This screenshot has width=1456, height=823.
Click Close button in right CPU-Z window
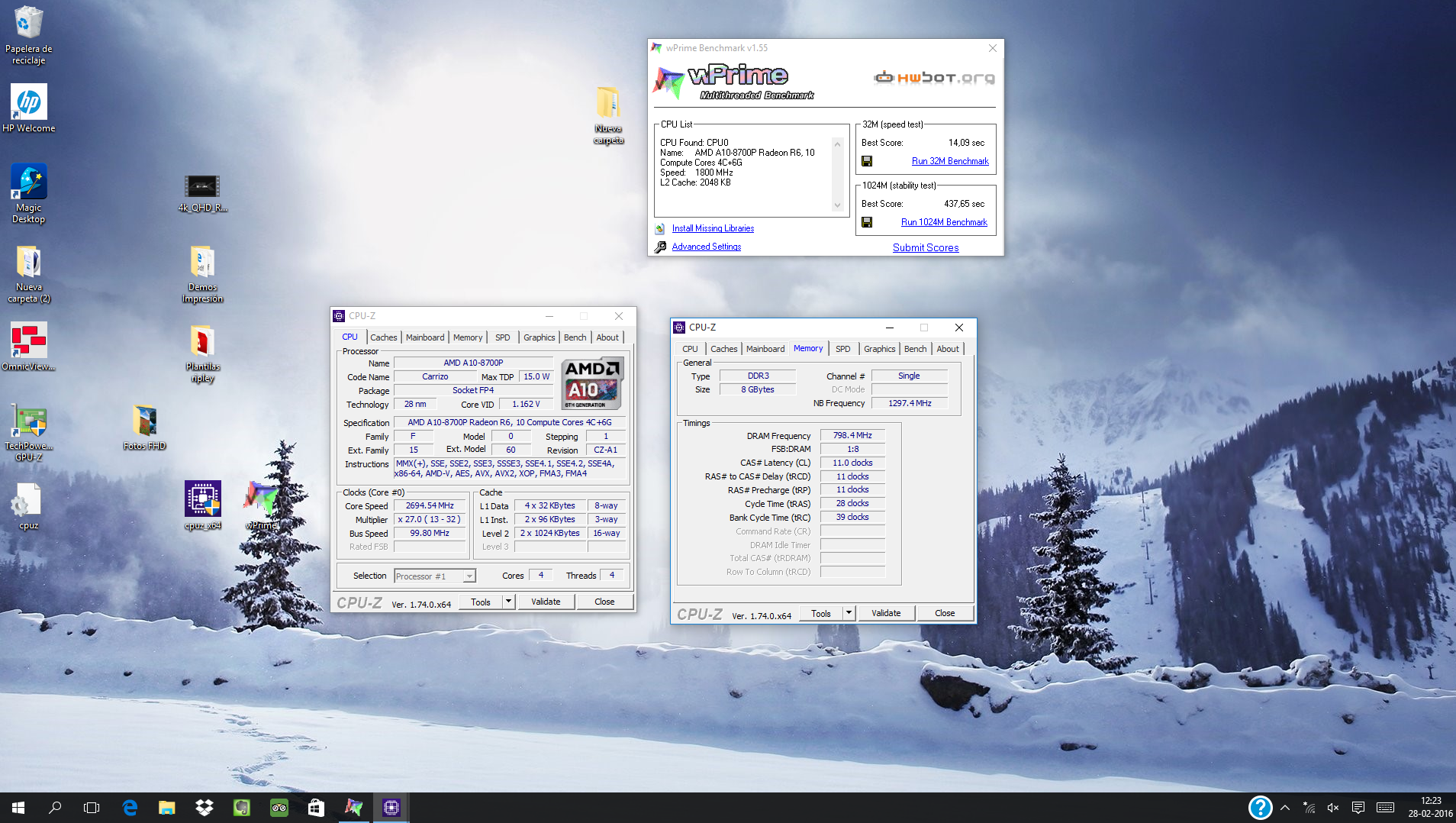[945, 613]
